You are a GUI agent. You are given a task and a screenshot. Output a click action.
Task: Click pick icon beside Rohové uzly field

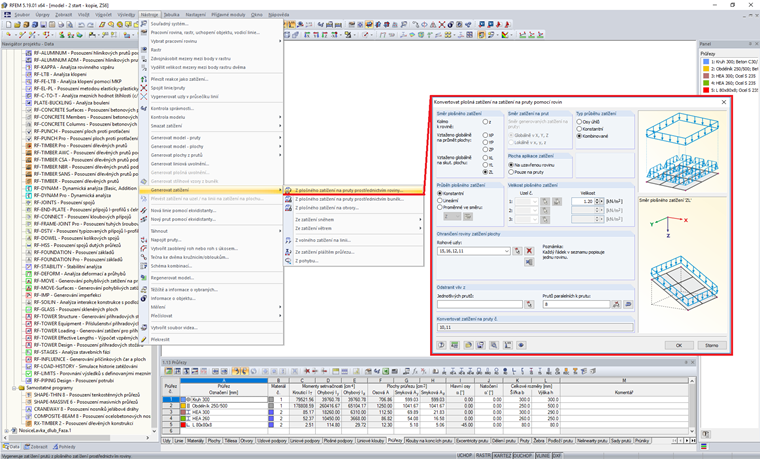pos(517,251)
